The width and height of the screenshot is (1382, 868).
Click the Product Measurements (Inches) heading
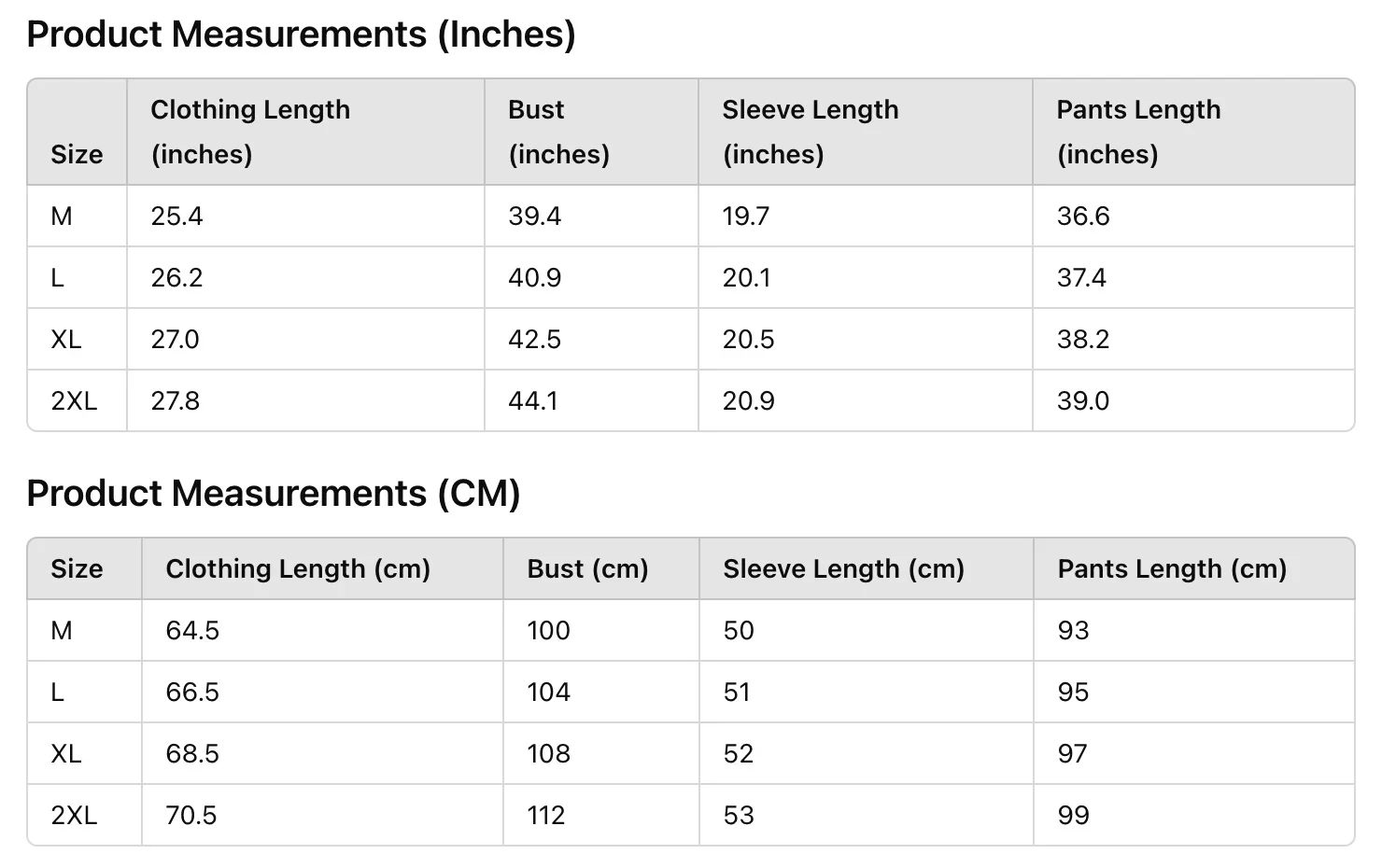[301, 35]
